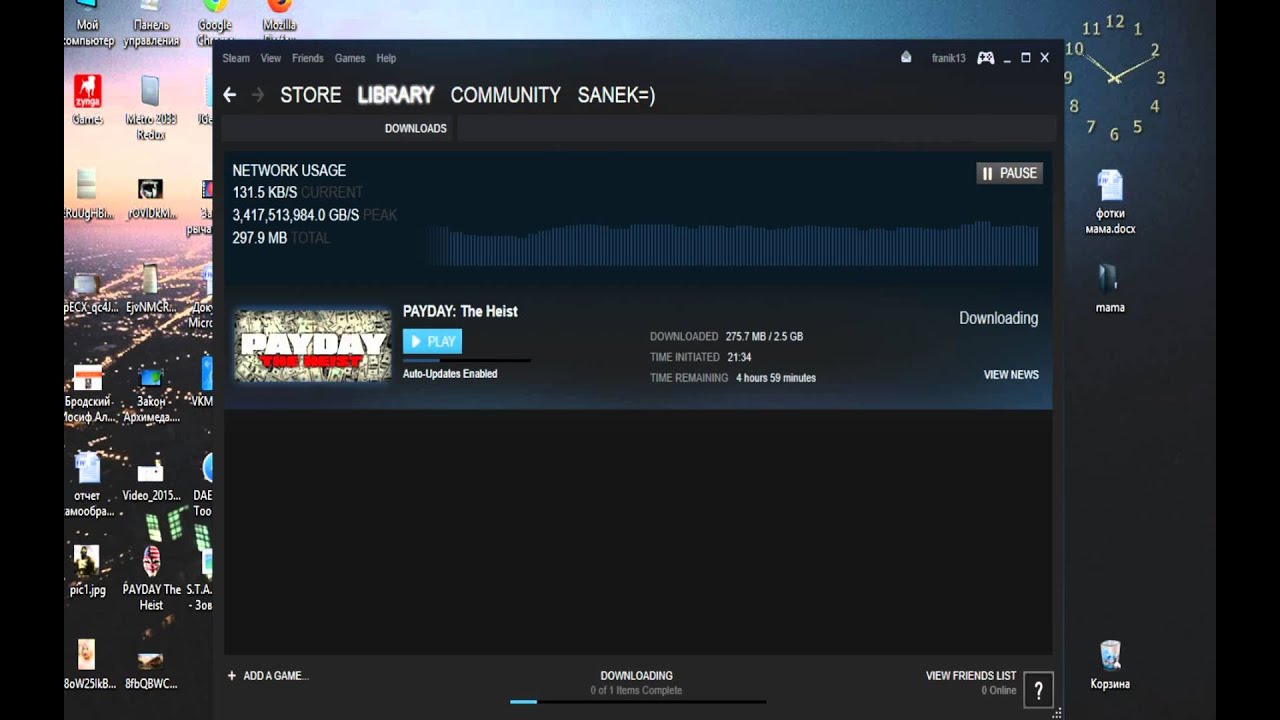Open the Games menu
The image size is (1280, 720).
350,58
